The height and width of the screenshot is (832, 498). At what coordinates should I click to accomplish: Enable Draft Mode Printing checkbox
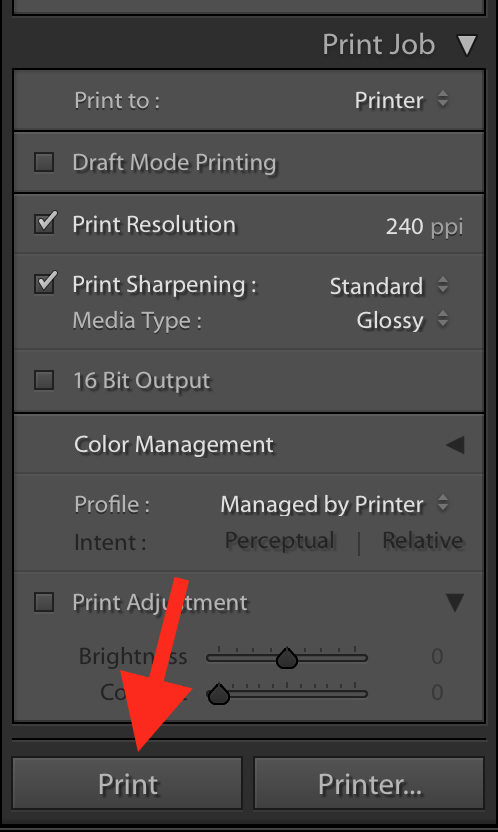44,162
